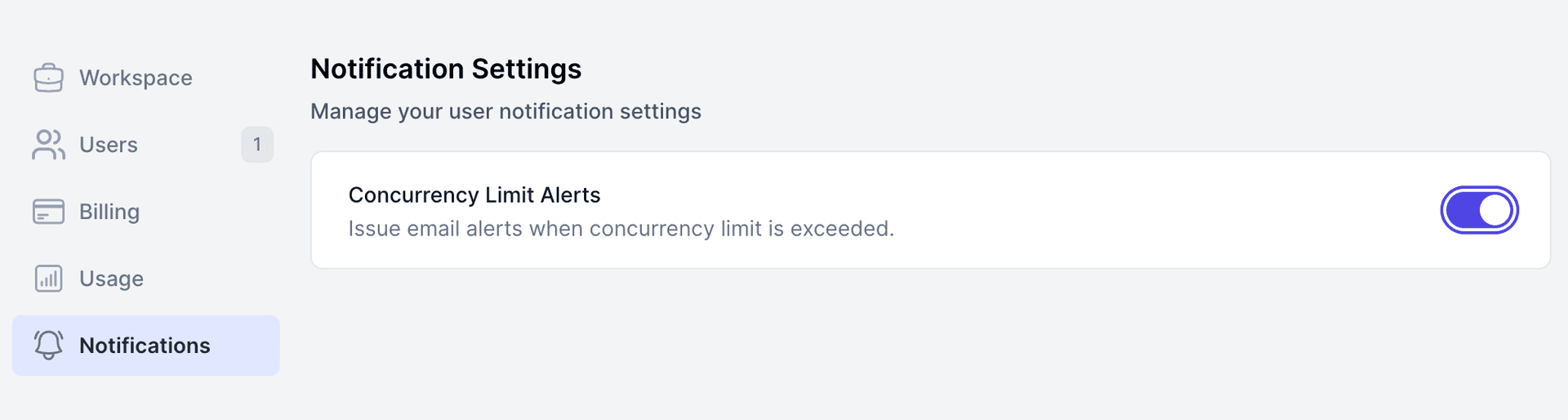Open the Workspace settings section

point(136,78)
